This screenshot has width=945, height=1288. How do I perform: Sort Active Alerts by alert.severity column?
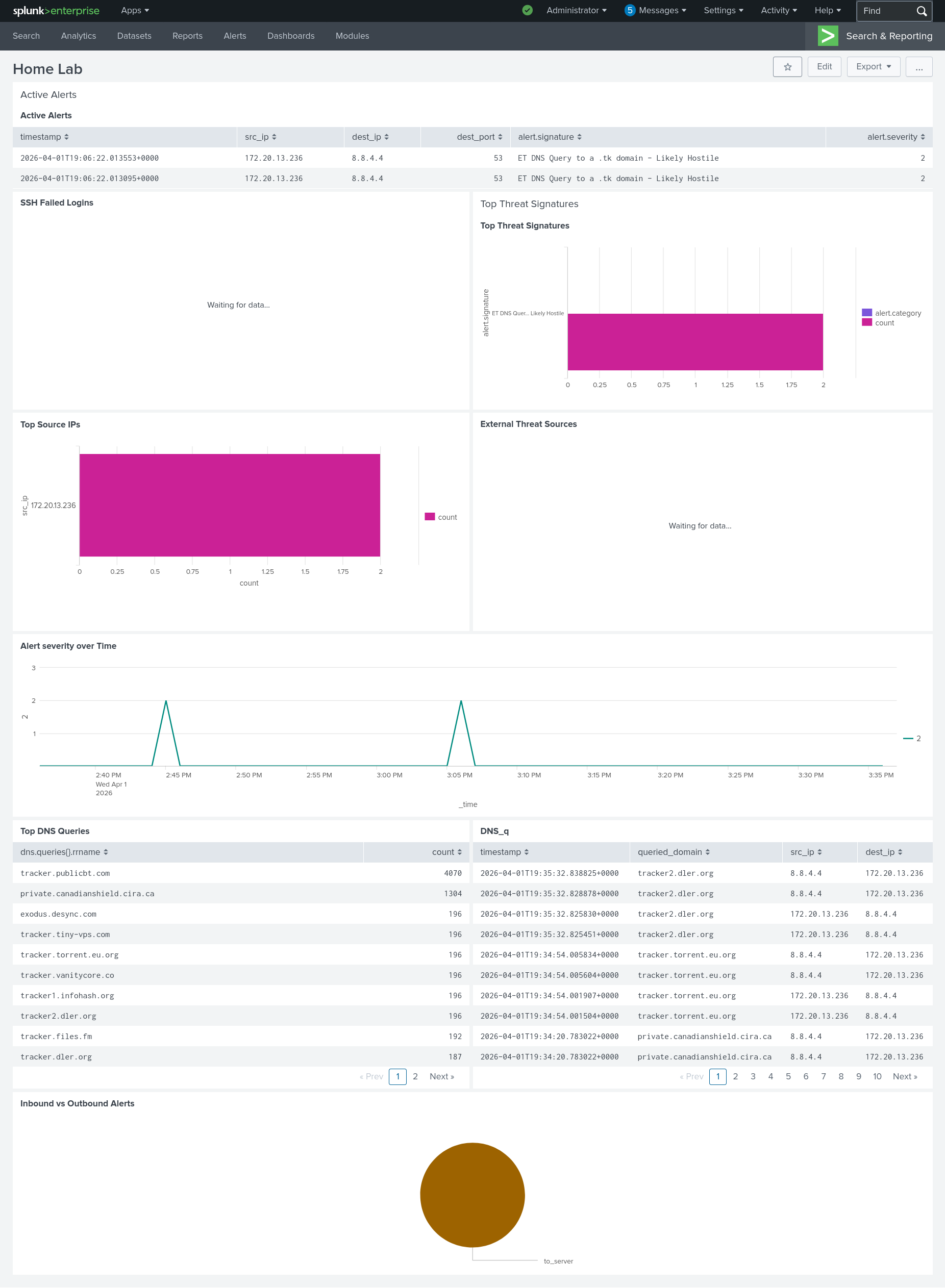(x=896, y=137)
